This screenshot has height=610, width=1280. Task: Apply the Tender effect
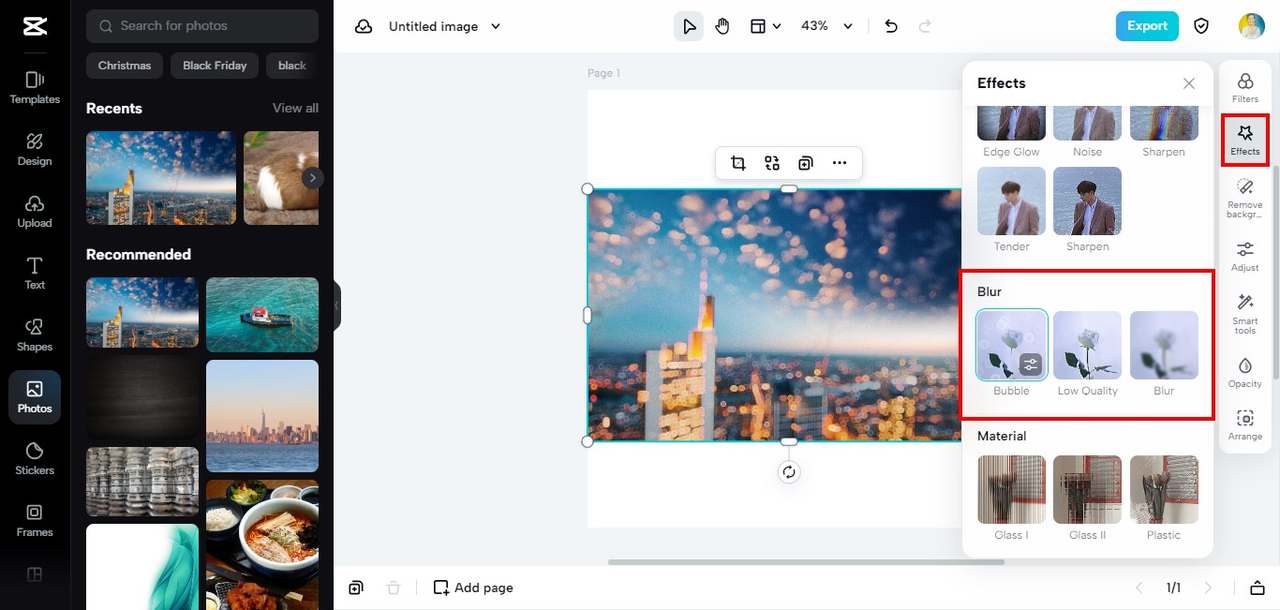pyautogui.click(x=1011, y=201)
